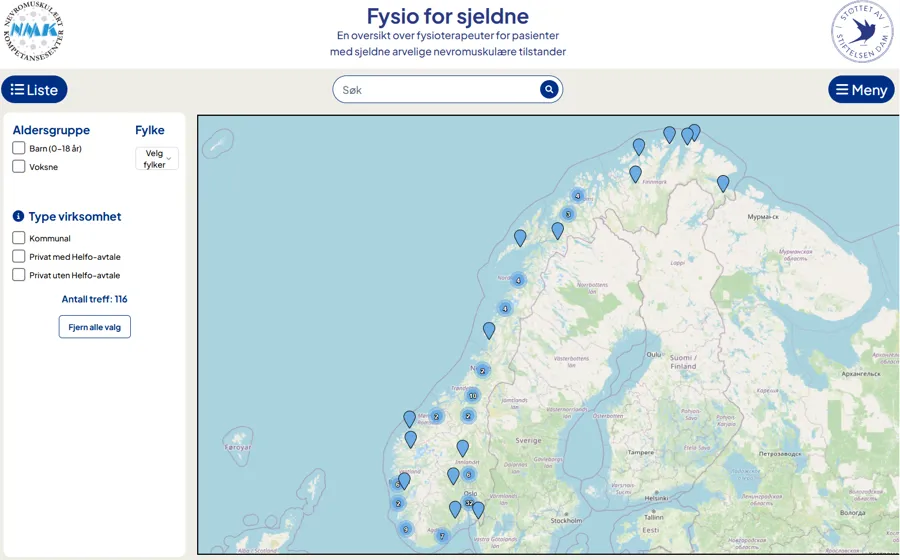Toggle the Privat med Helfo-avtale checkbox

tap(19, 257)
